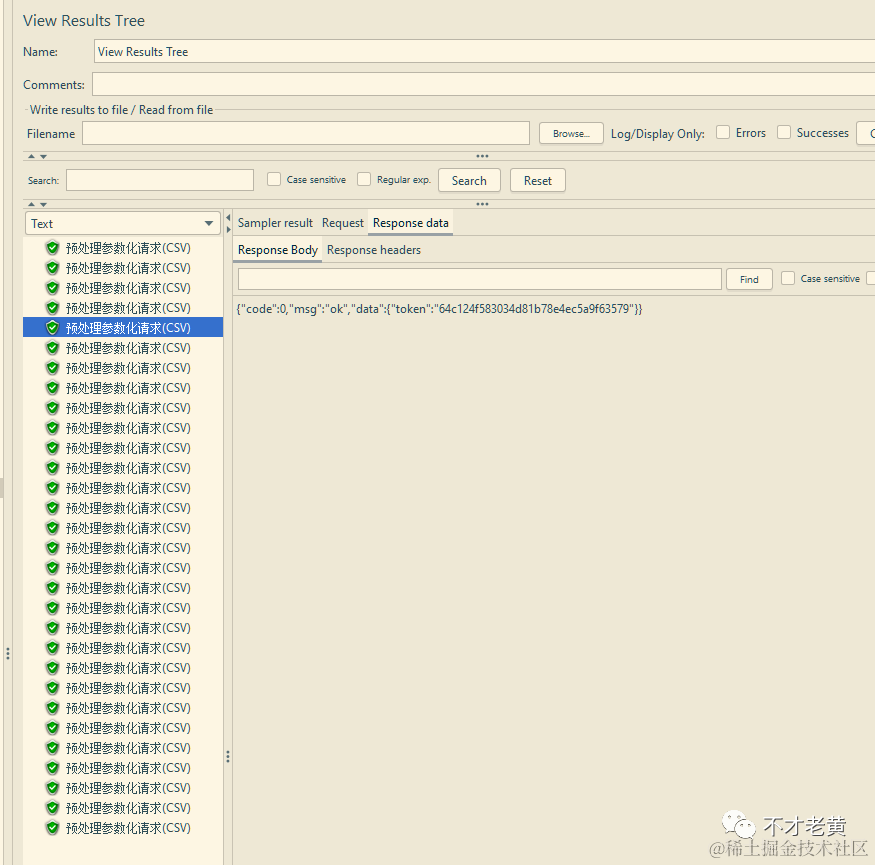This screenshot has width=875, height=865.
Task: Show the Response Body sub-tab
Action: pyautogui.click(x=277, y=249)
